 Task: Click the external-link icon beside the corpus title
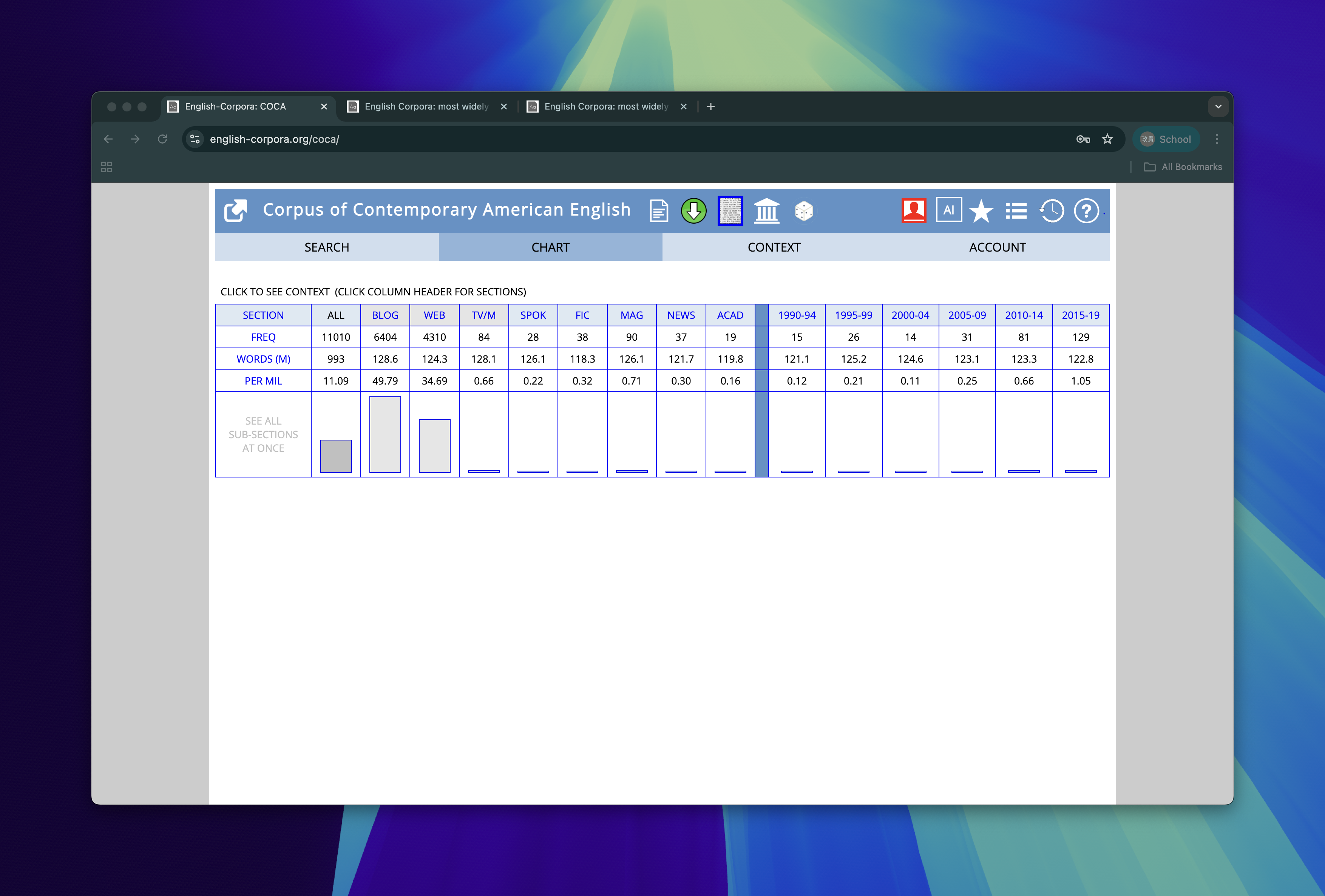(235, 210)
